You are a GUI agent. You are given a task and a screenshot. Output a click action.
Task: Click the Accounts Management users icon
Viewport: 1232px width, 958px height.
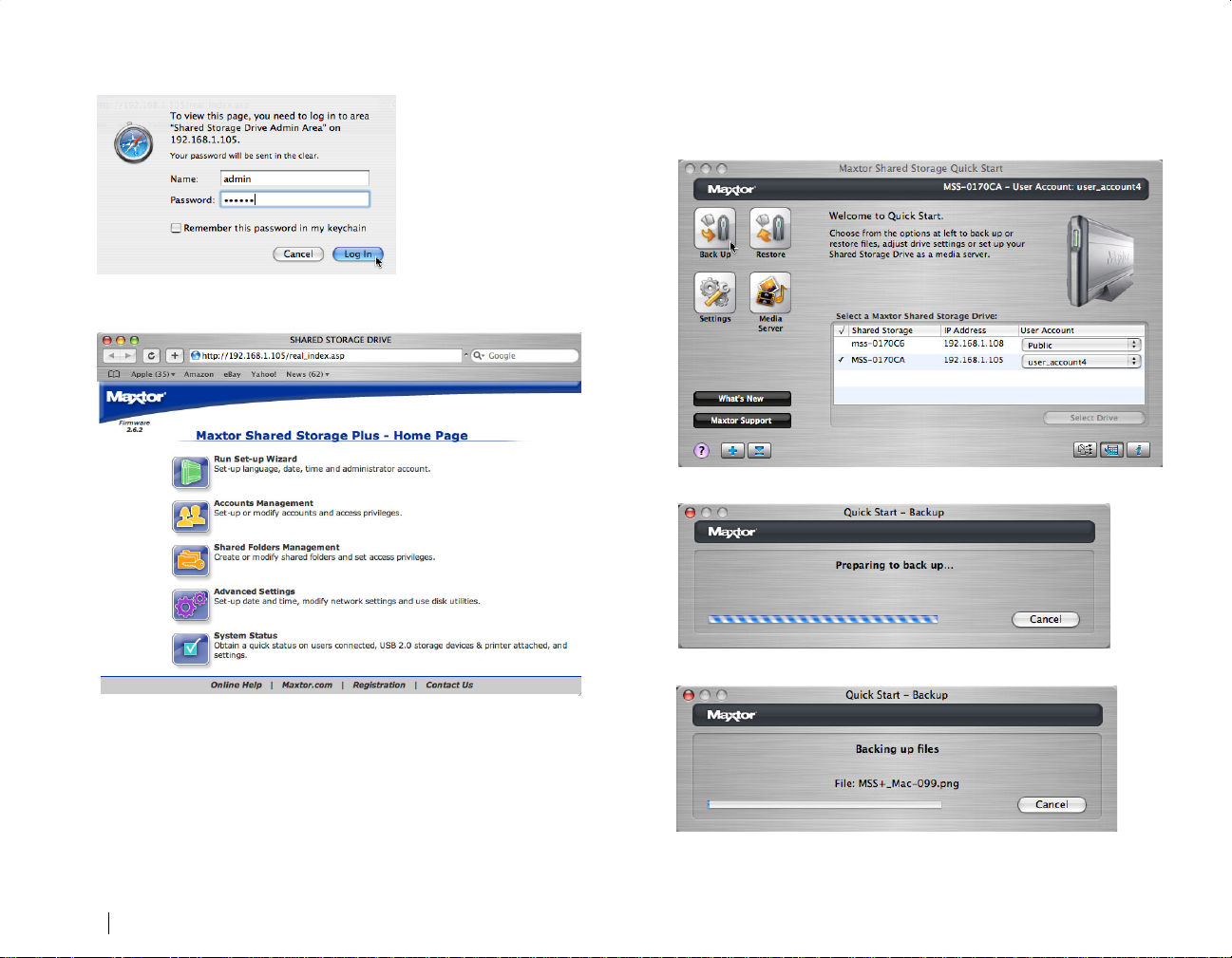click(x=191, y=516)
